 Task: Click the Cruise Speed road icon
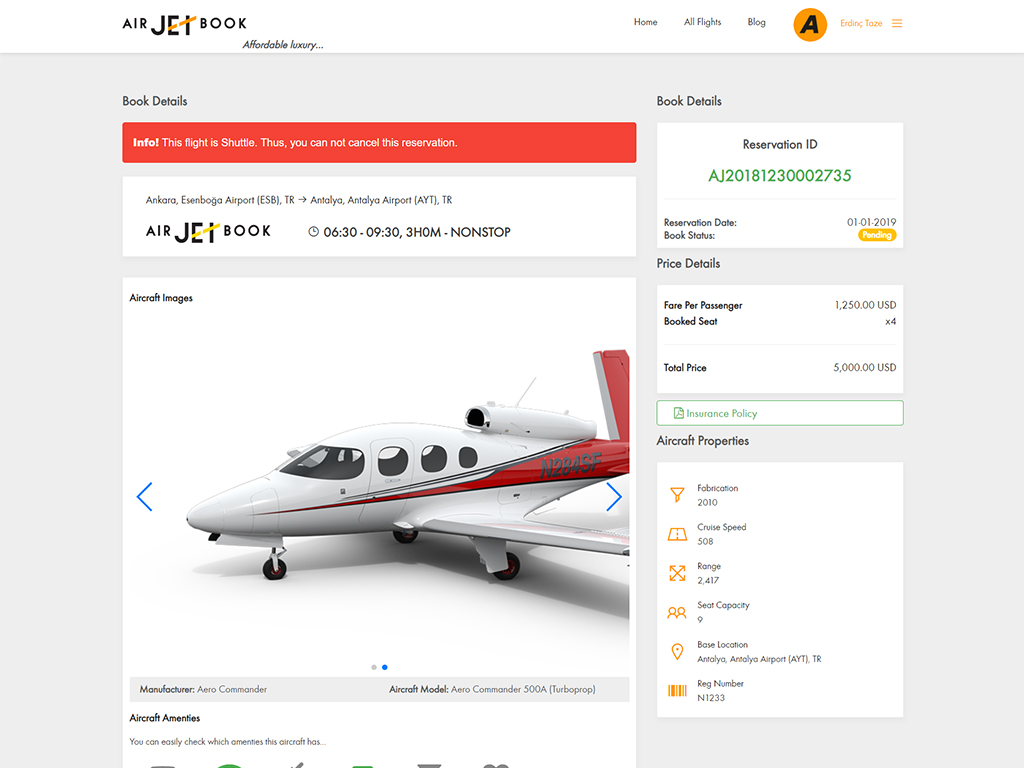point(677,534)
